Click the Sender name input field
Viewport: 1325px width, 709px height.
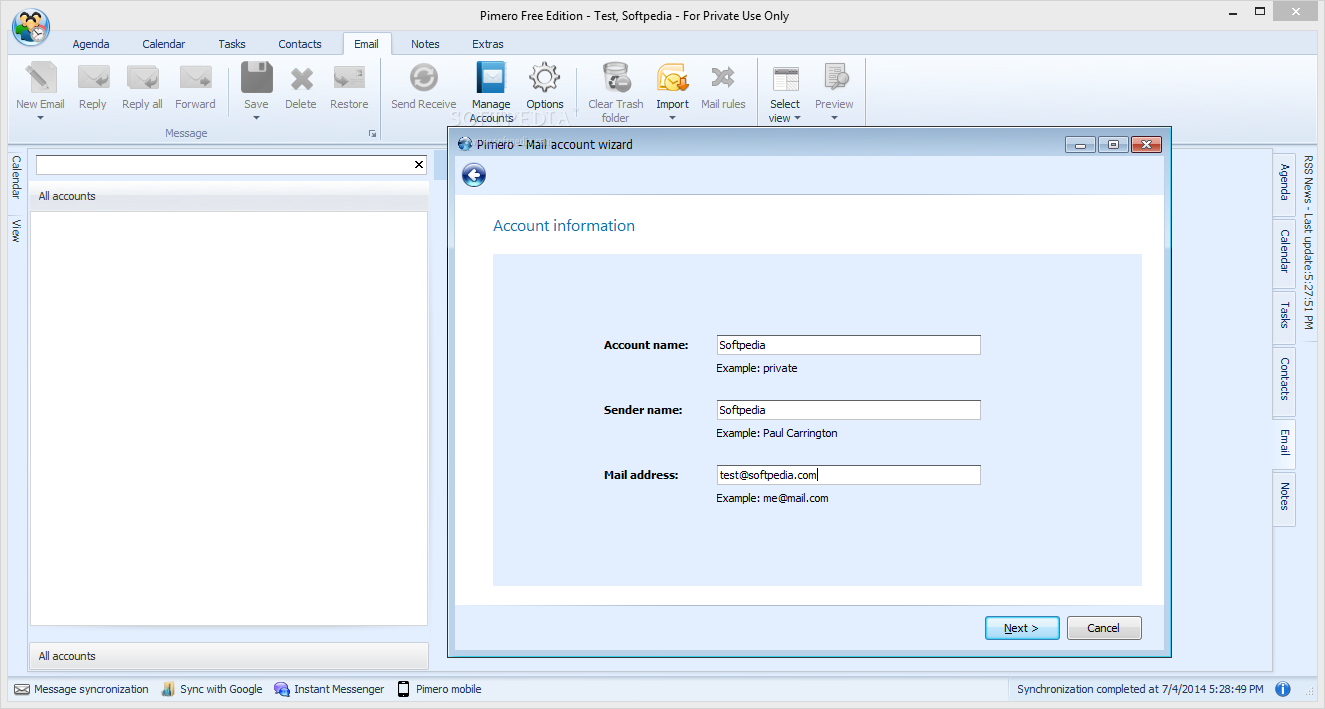click(848, 410)
